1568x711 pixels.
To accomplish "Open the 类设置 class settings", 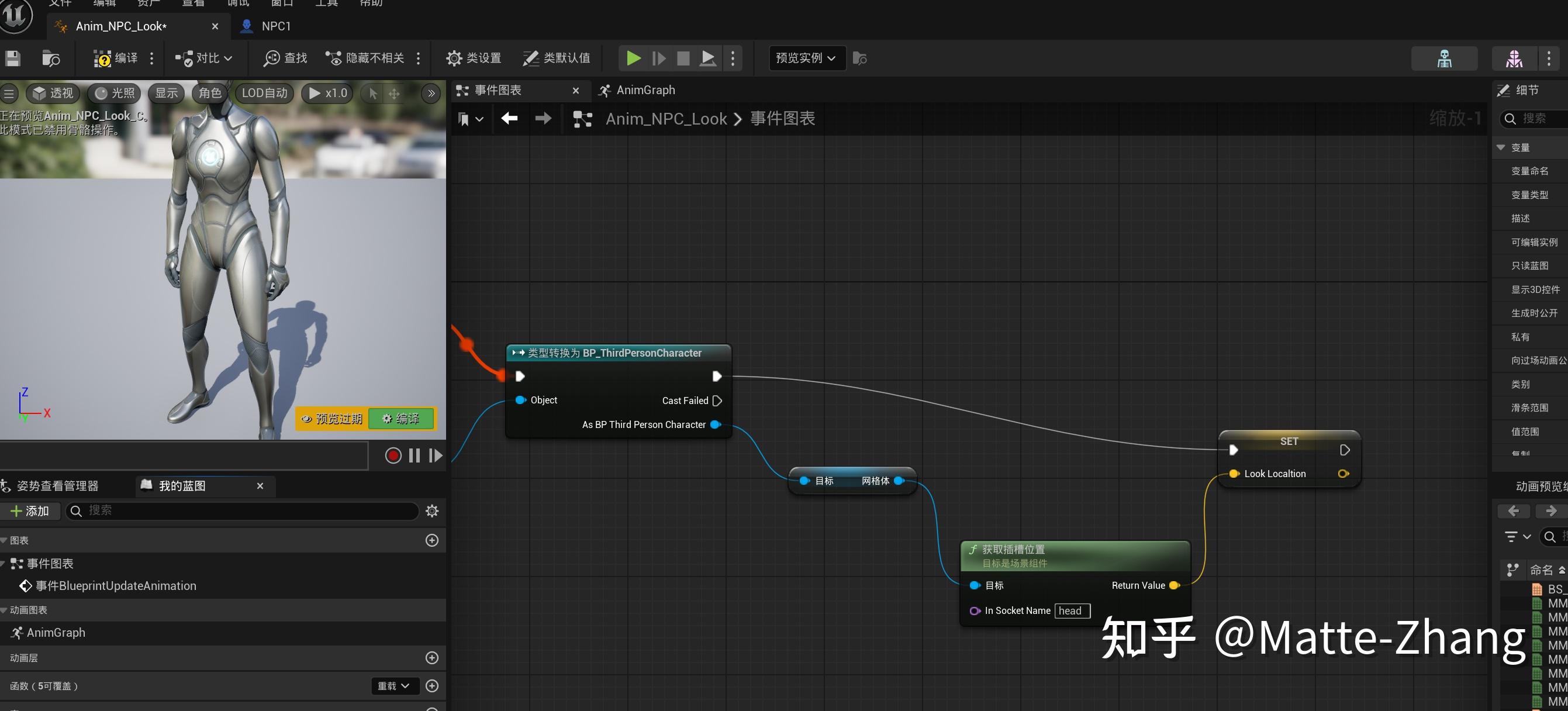I will click(474, 58).
